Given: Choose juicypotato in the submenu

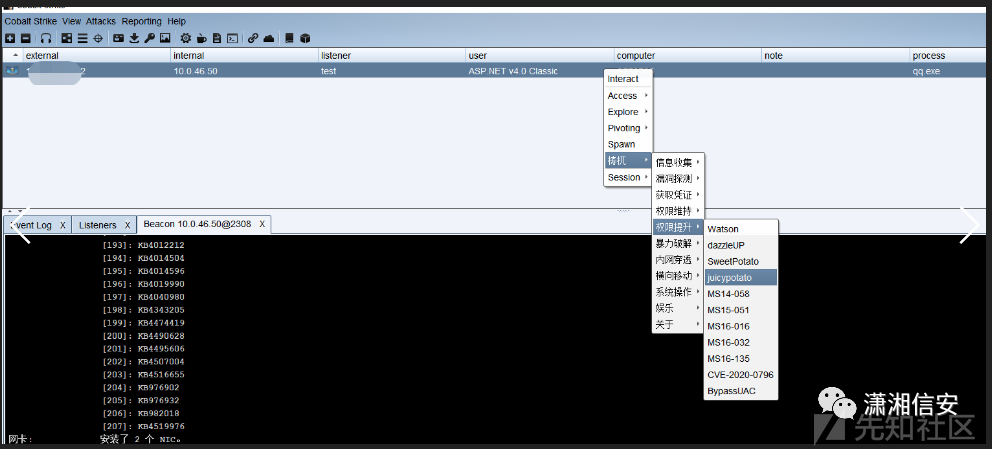Looking at the screenshot, I should 741,277.
